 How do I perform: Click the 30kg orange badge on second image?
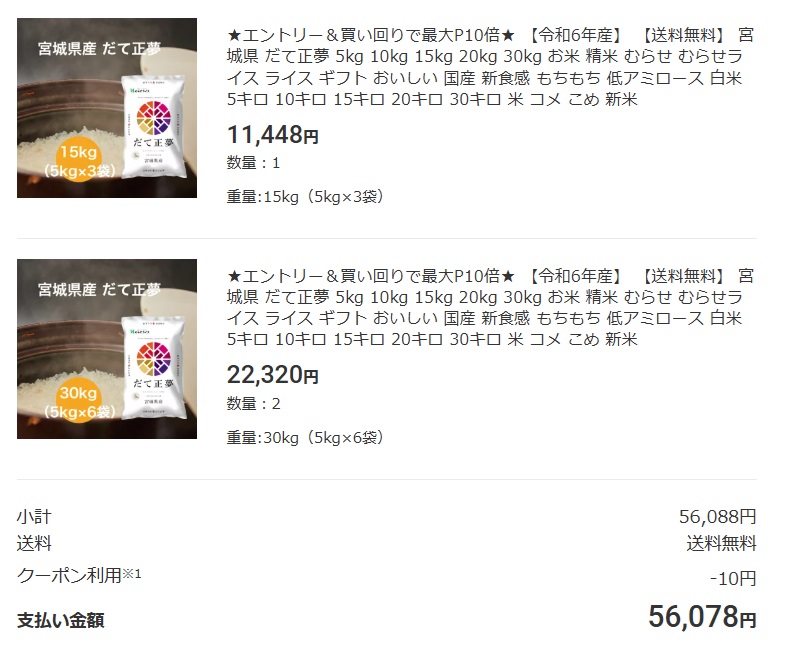coord(79,400)
